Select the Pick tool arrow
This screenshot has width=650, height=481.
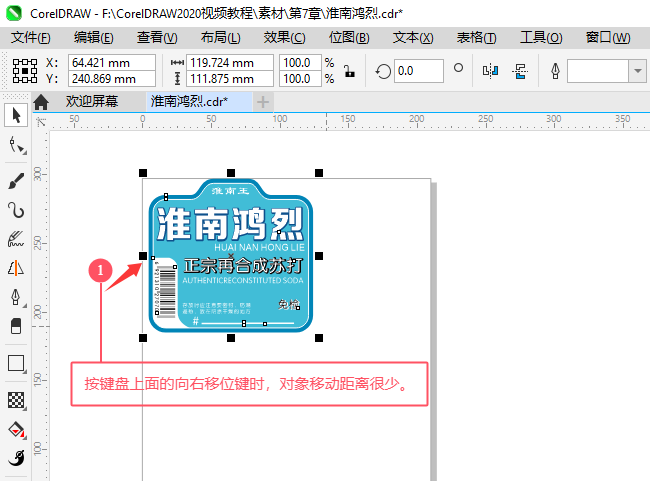(x=16, y=115)
